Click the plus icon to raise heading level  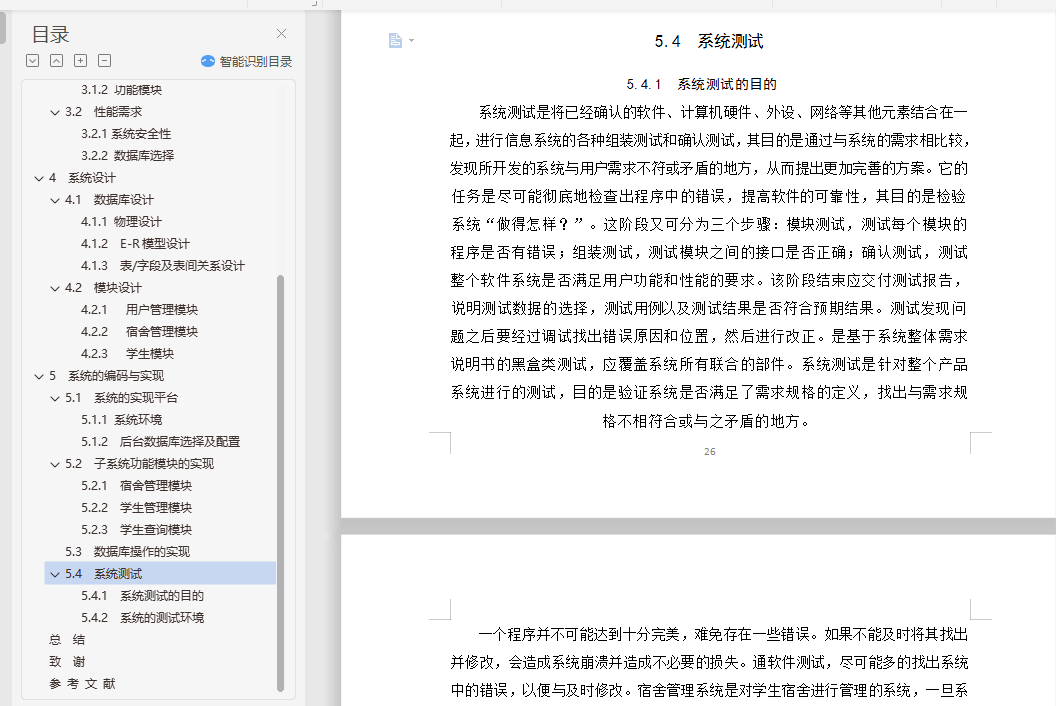[80, 61]
